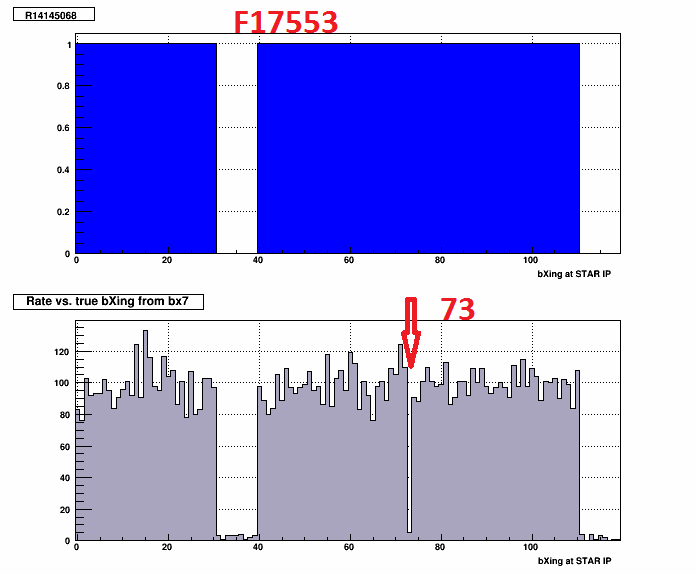Click the tallest bar near bXing 15

146,435
